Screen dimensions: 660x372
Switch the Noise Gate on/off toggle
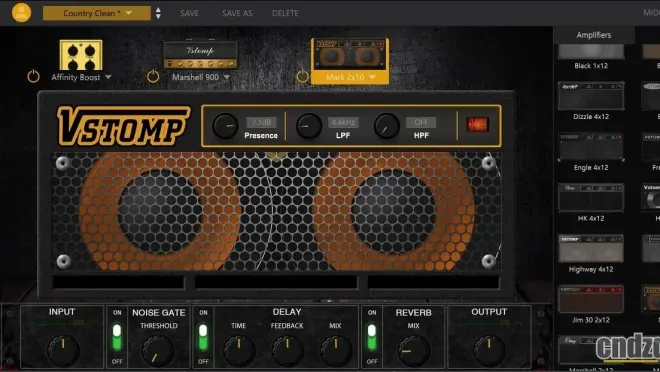tap(117, 337)
